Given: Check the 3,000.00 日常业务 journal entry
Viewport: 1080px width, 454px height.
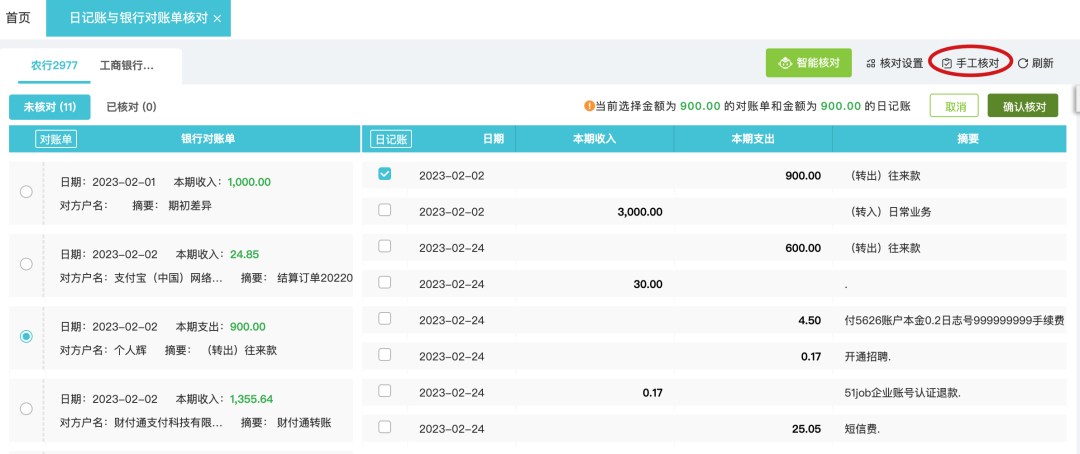Looking at the screenshot, I should (385, 210).
